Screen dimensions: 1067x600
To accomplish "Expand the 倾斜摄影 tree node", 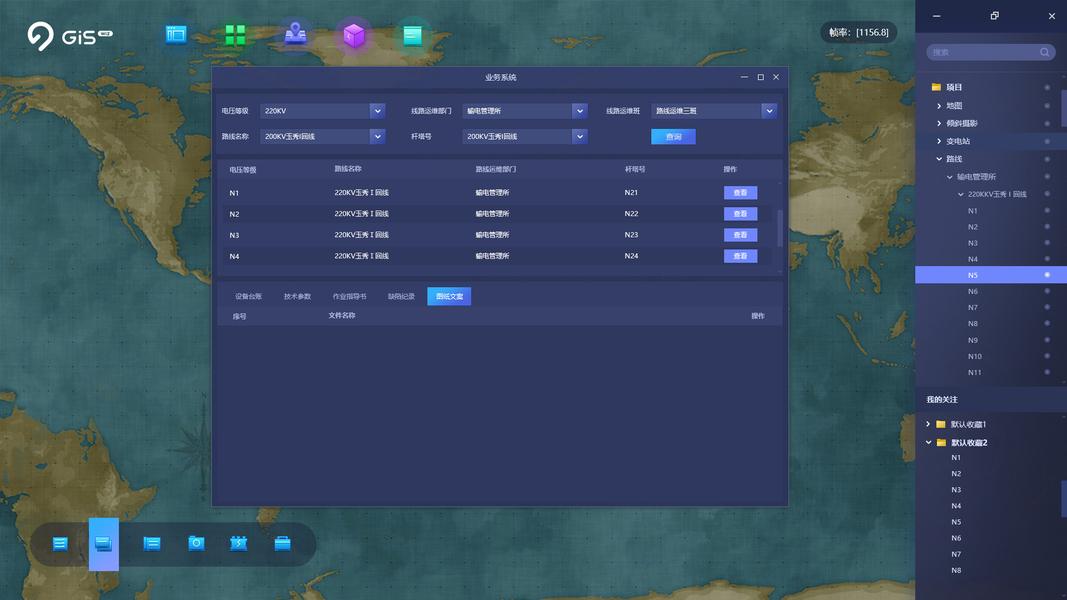I will (939, 124).
